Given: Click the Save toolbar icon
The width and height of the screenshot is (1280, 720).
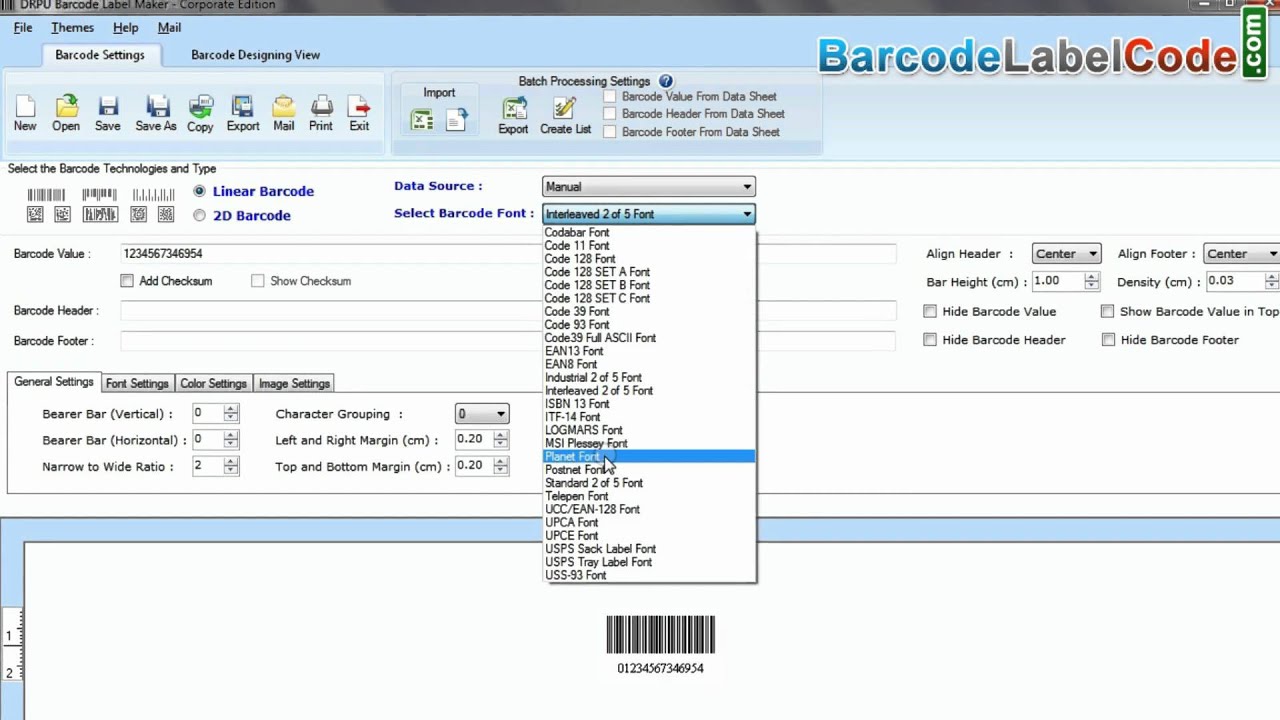Looking at the screenshot, I should click(108, 113).
